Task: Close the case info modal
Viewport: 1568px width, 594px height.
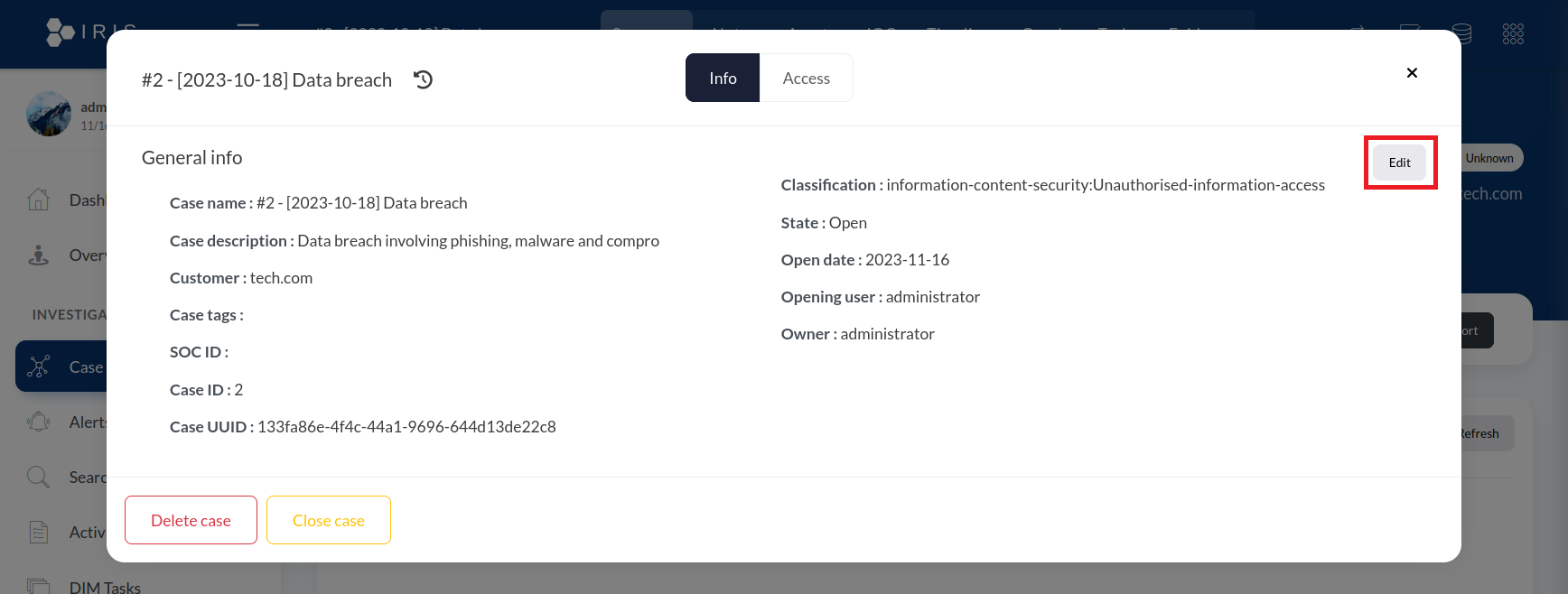Action: pyautogui.click(x=1412, y=73)
